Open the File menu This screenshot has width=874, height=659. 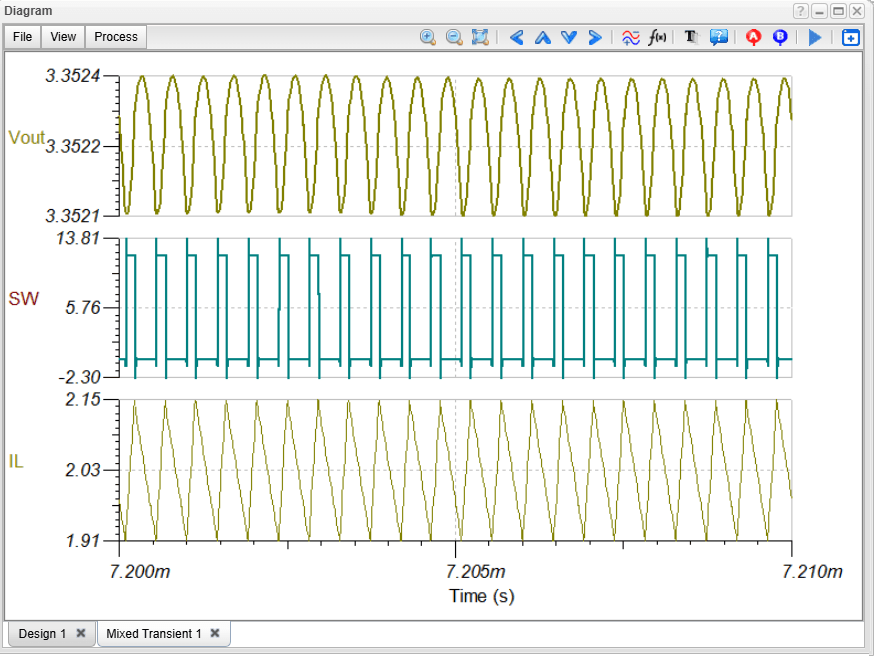(22, 37)
